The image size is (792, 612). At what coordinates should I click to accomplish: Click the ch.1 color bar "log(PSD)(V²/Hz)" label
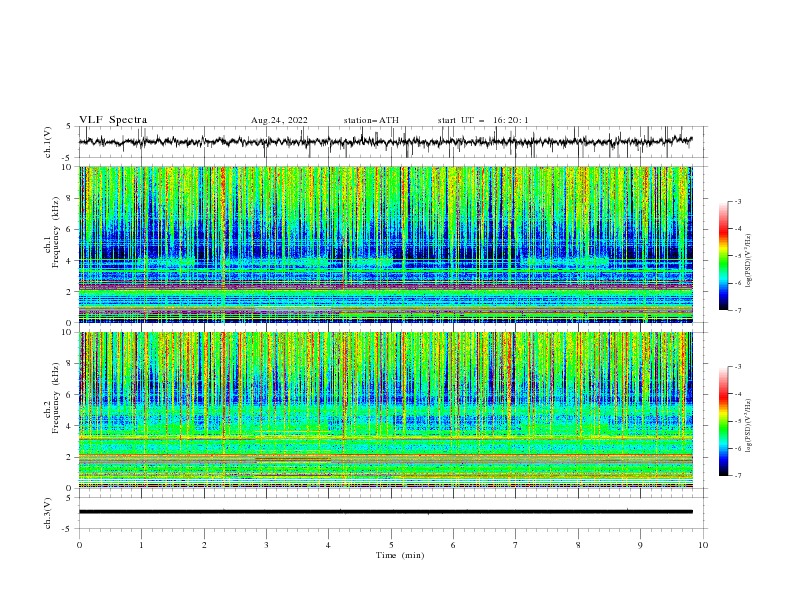pyautogui.click(x=749, y=261)
